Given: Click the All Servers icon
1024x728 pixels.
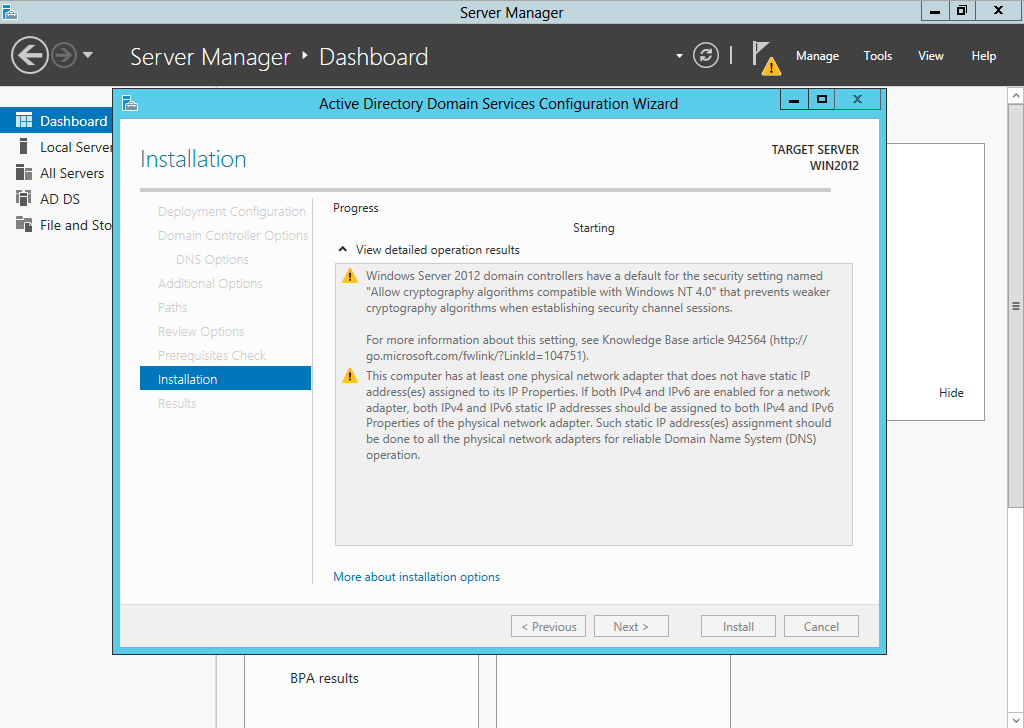Looking at the screenshot, I should tap(24, 172).
